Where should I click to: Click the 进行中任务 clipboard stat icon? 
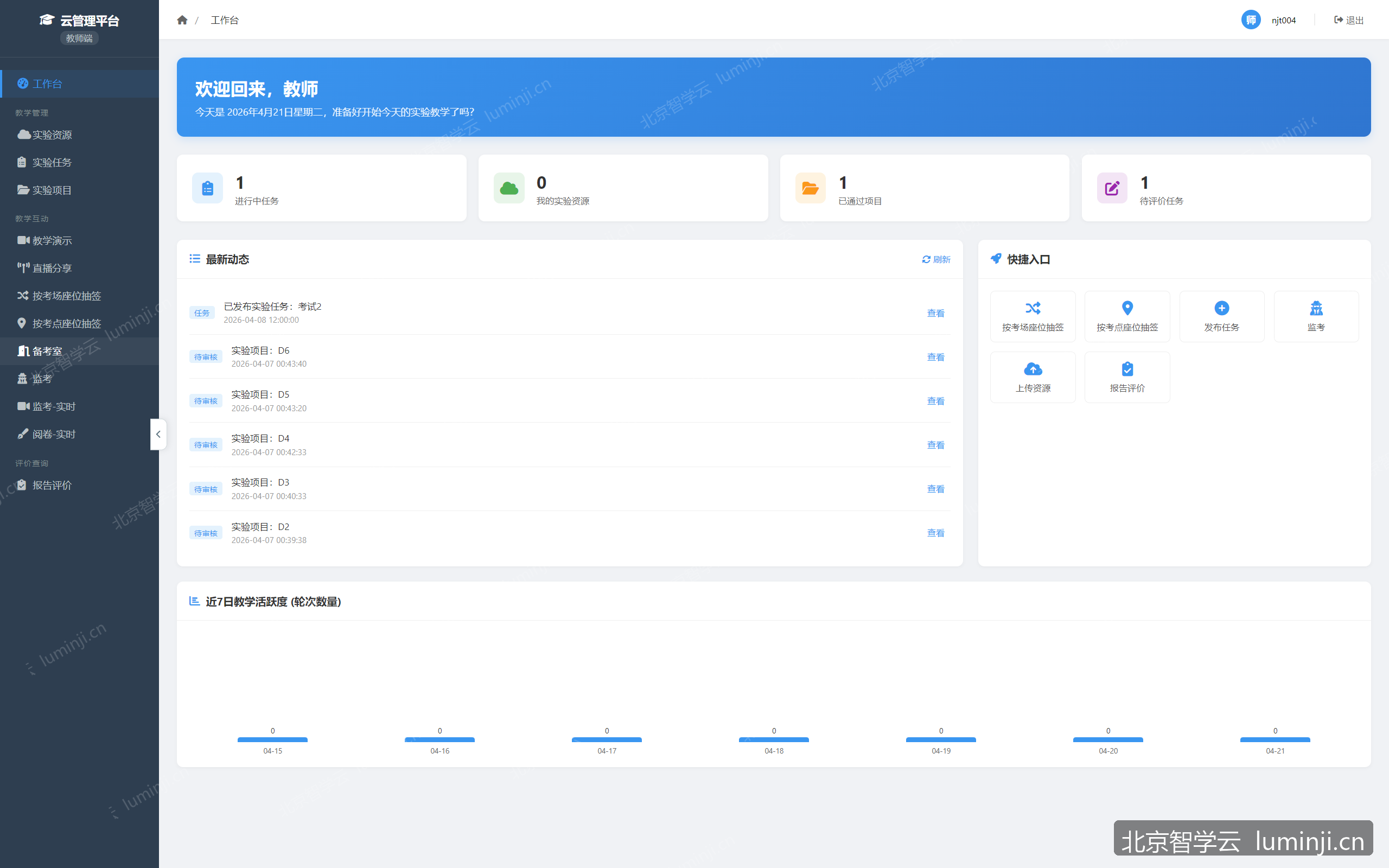point(207,188)
